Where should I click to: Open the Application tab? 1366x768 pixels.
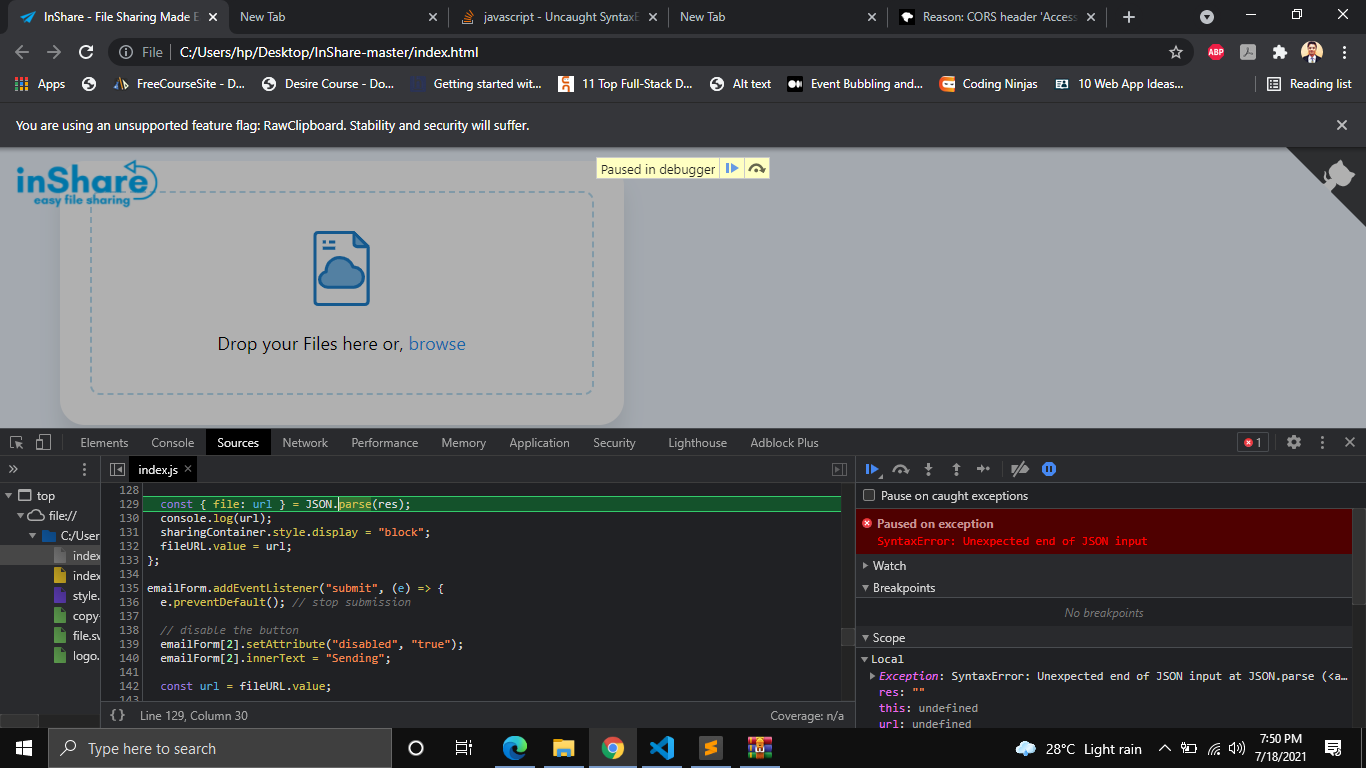(539, 442)
